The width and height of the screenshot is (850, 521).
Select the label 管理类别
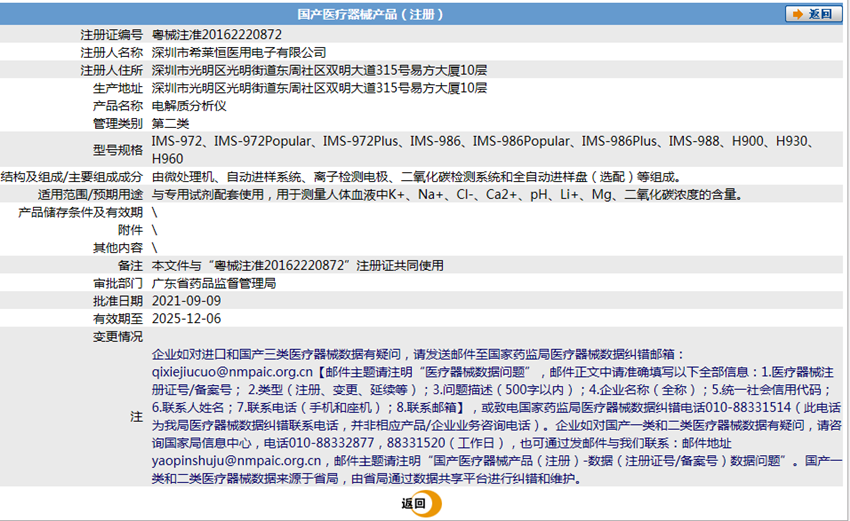click(x=118, y=124)
